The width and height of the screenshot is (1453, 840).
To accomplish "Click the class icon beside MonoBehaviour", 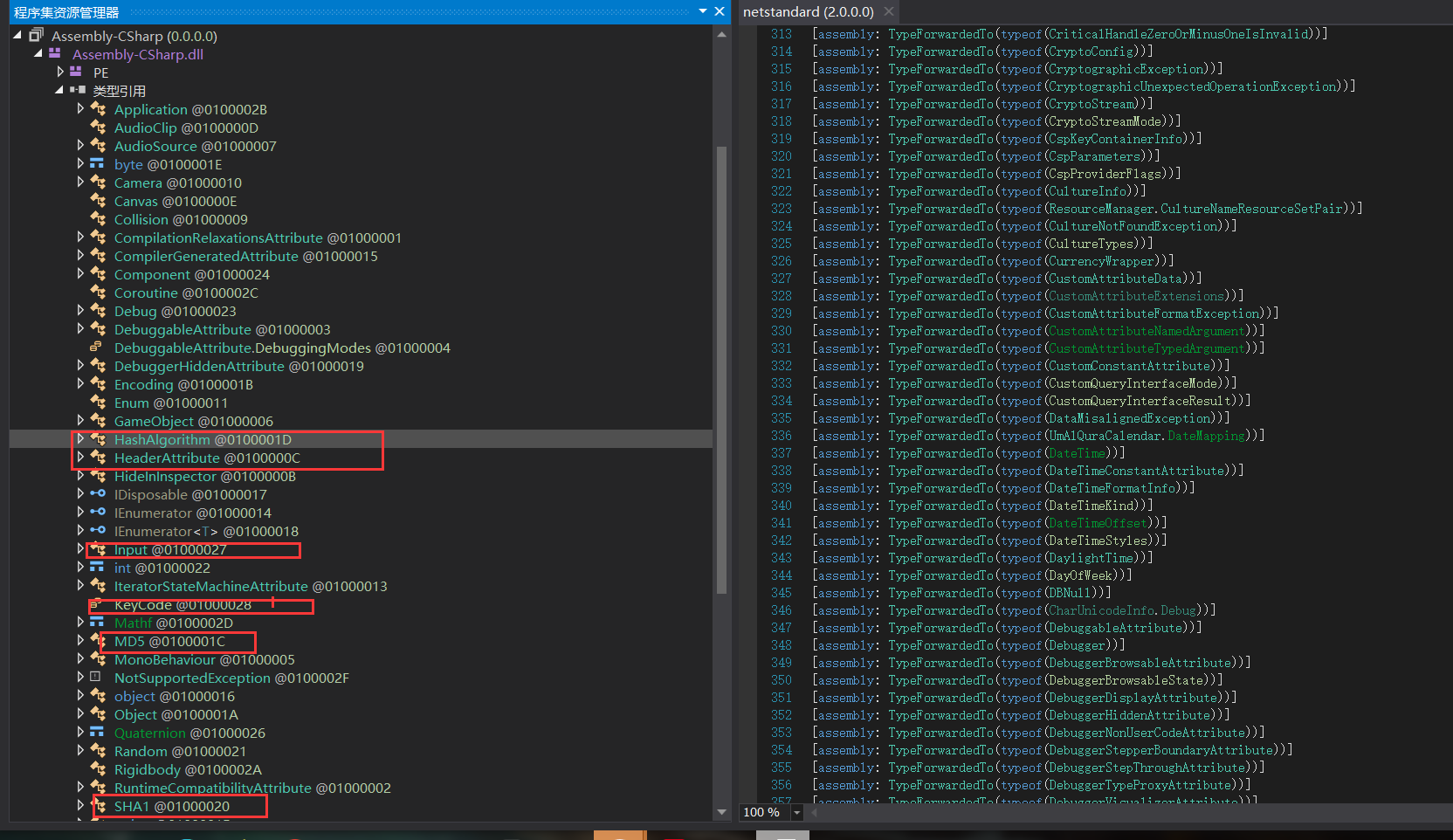I will click(x=98, y=659).
